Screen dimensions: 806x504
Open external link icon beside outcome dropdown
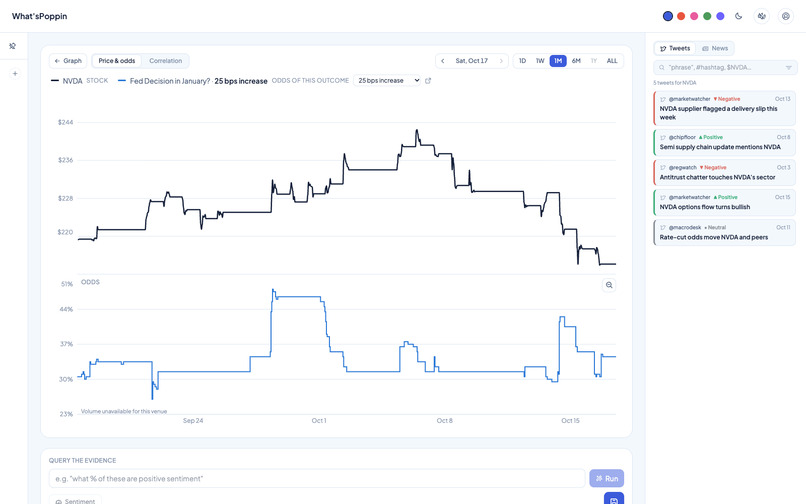click(x=428, y=81)
